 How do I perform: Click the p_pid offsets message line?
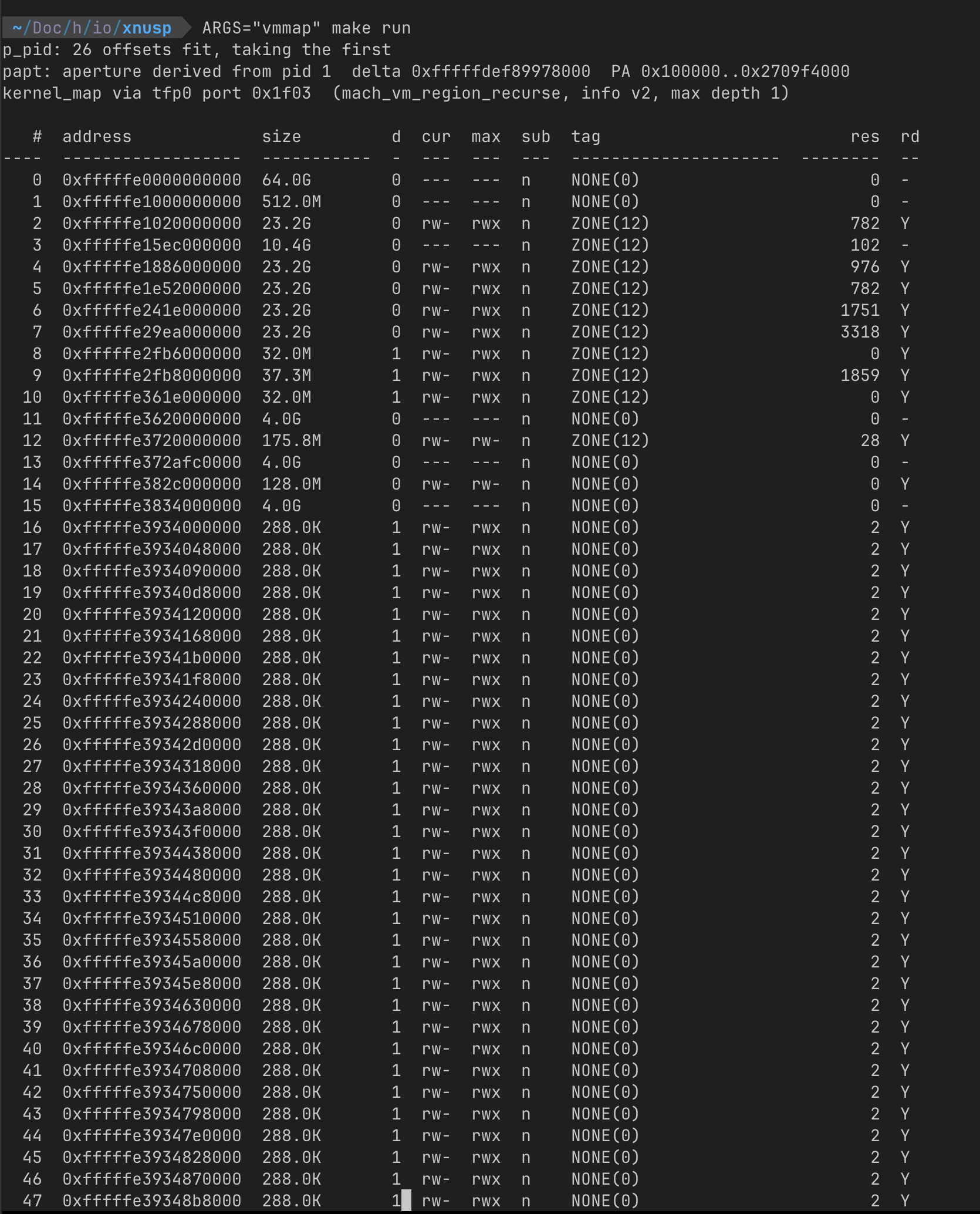click(x=197, y=49)
